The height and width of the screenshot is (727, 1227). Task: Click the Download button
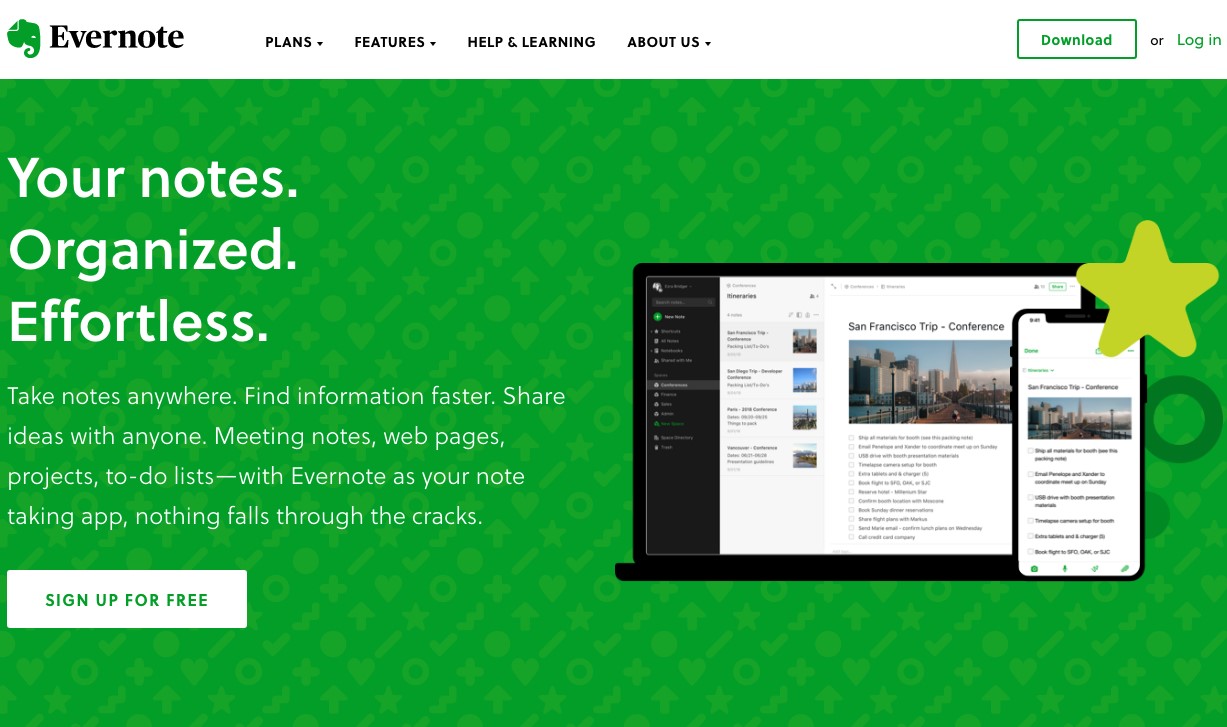(1076, 40)
